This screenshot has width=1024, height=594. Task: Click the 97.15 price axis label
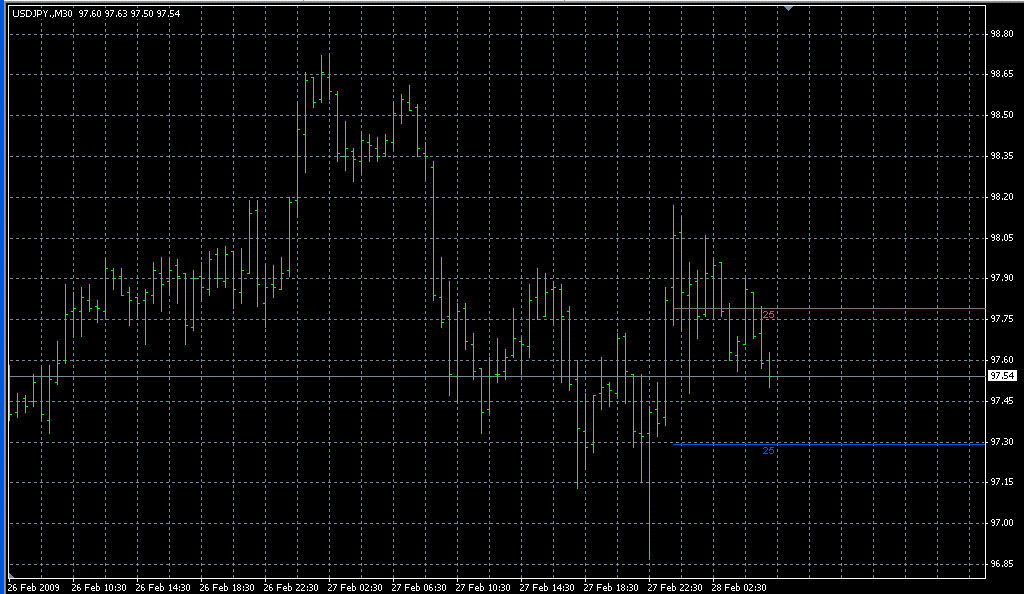(1002, 482)
